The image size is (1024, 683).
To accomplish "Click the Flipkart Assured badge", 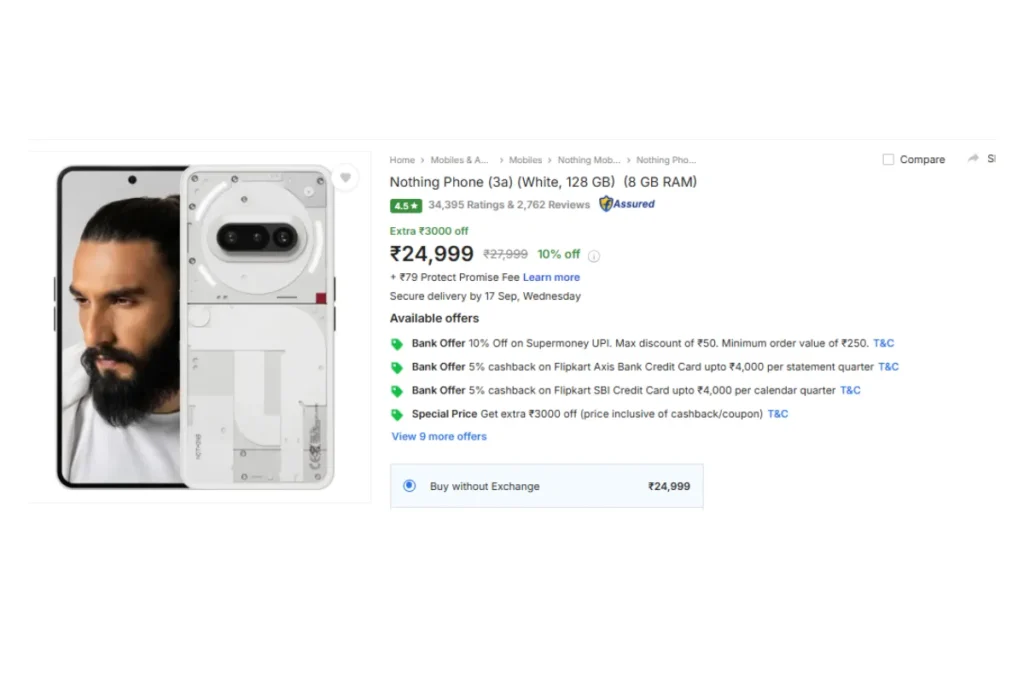I will point(627,204).
